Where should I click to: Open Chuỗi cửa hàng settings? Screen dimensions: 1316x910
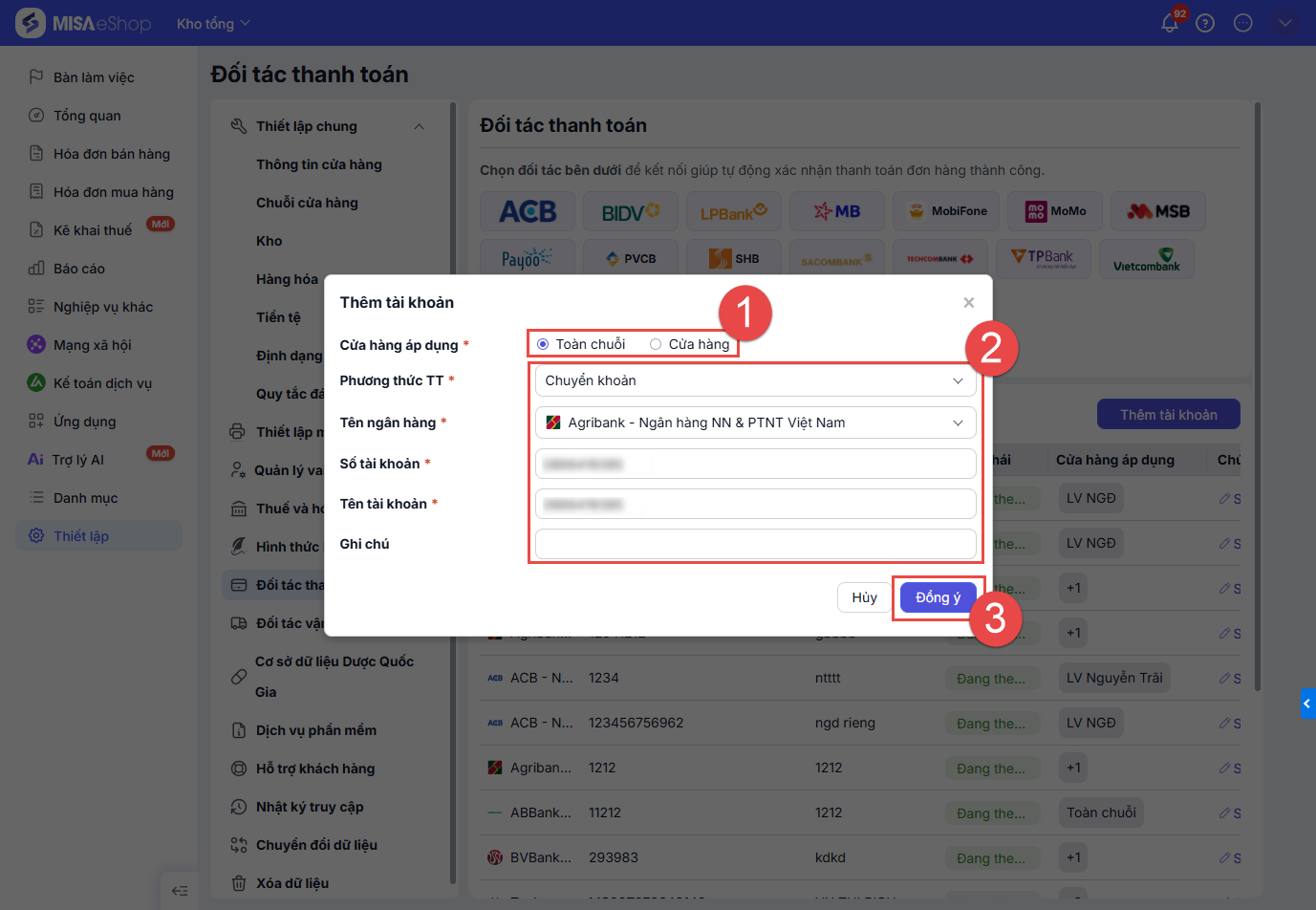[x=307, y=203]
